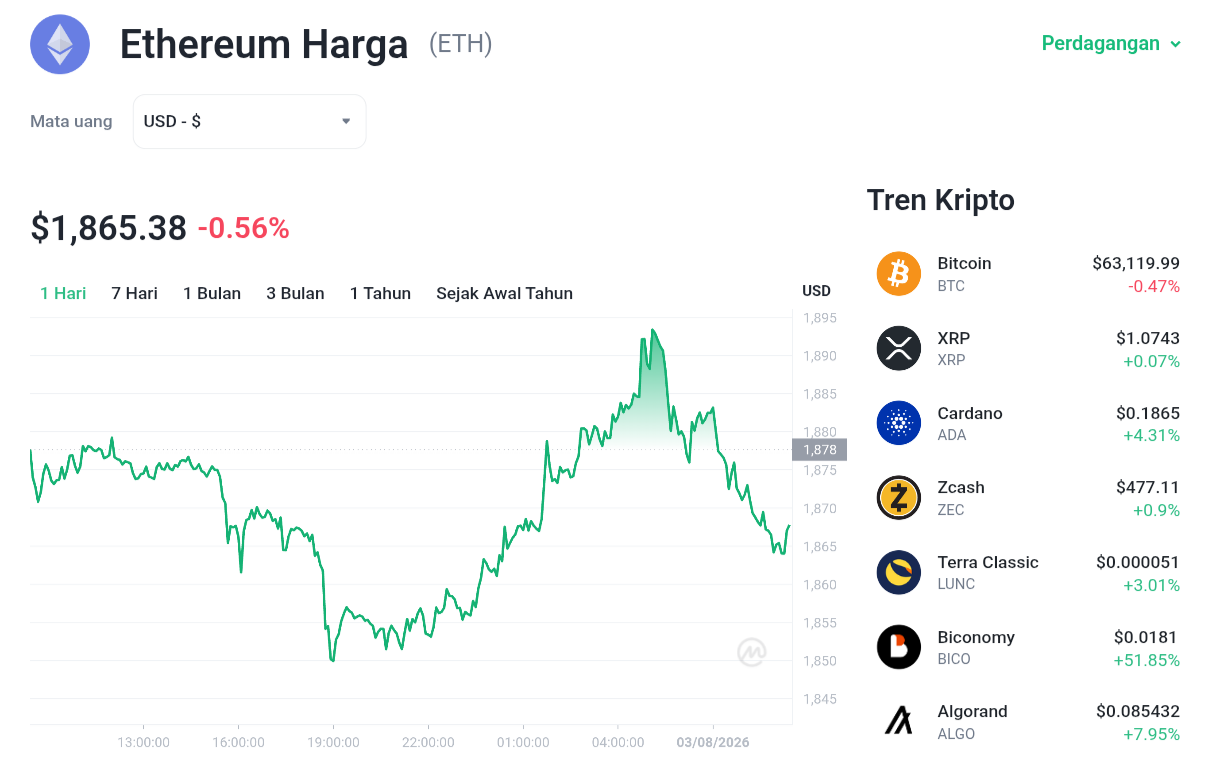1220x775 pixels.
Task: Select Sejak Awal Tahun range
Action: pyautogui.click(x=504, y=293)
